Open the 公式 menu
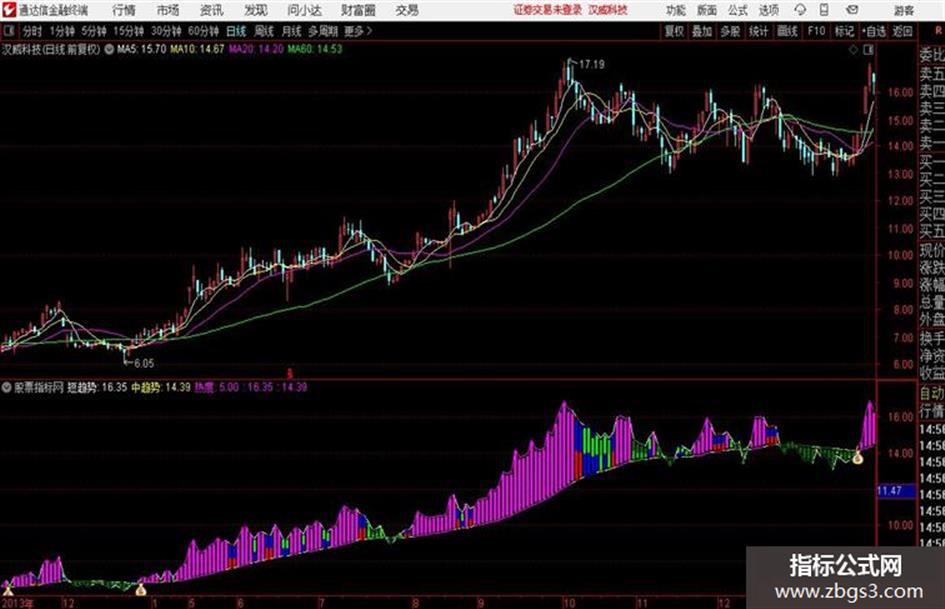 pos(738,10)
